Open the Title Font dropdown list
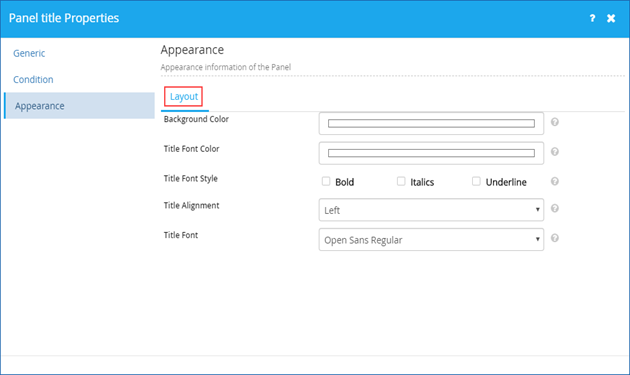 pos(431,240)
